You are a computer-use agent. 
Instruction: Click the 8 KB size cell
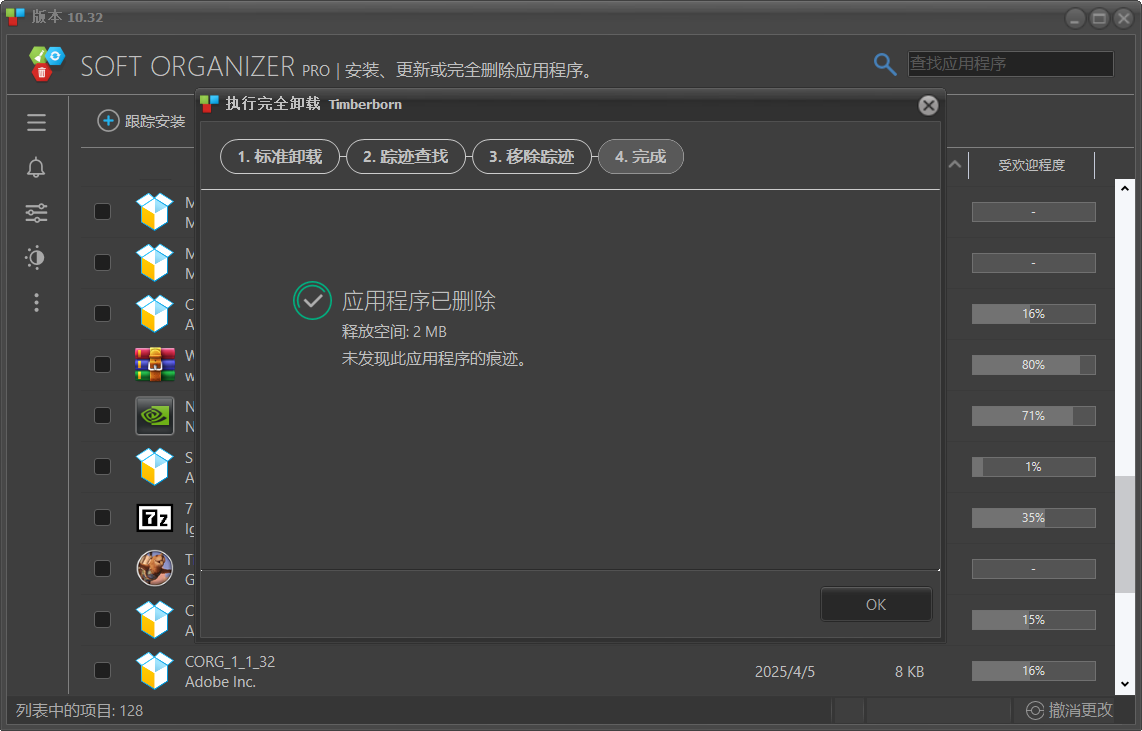tap(909, 671)
